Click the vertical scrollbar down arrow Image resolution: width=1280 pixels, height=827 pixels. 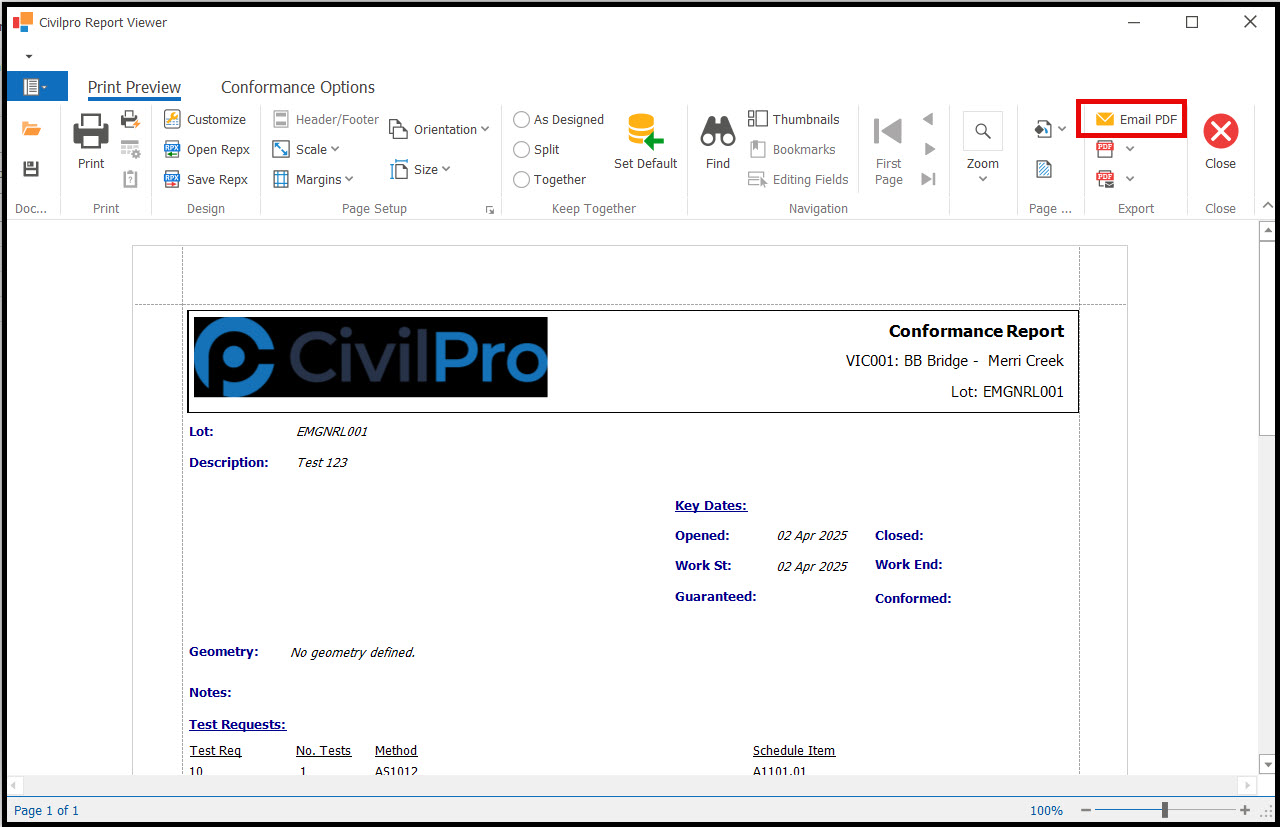pyautogui.click(x=1267, y=765)
